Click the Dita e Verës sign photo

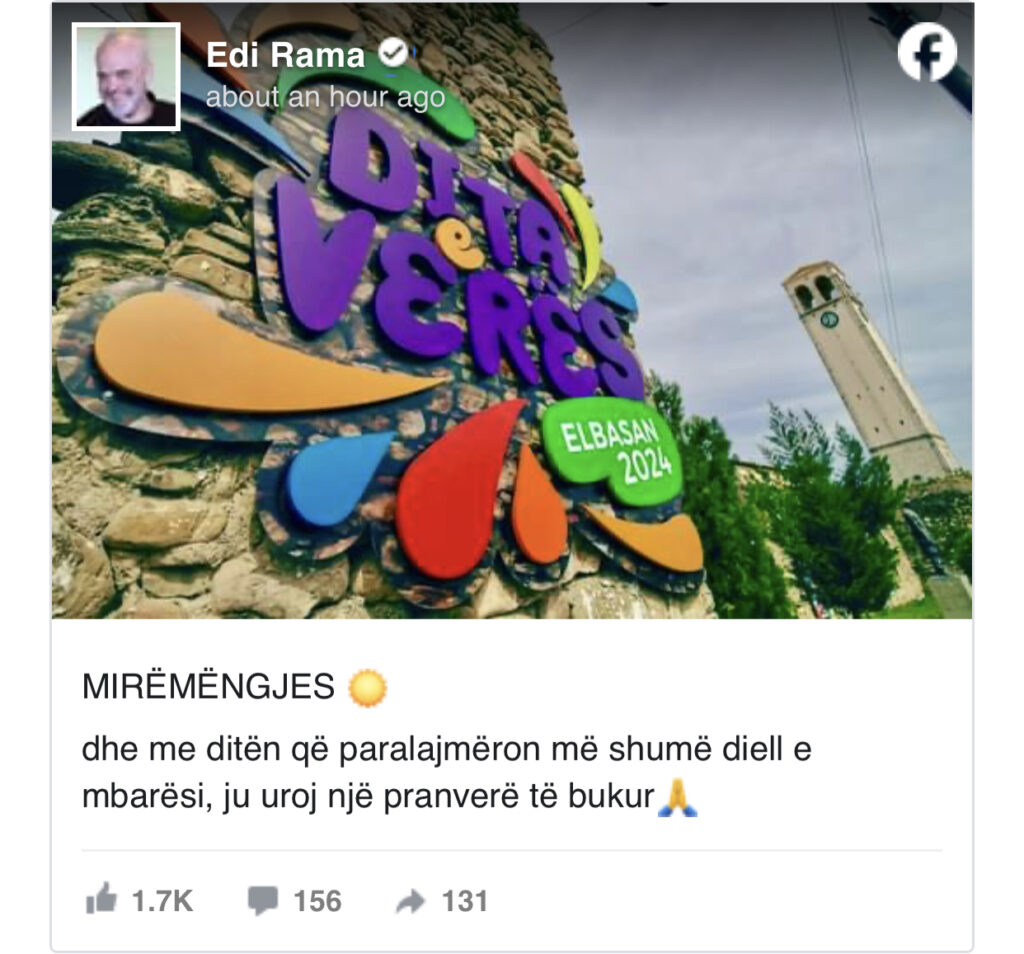[512, 311]
